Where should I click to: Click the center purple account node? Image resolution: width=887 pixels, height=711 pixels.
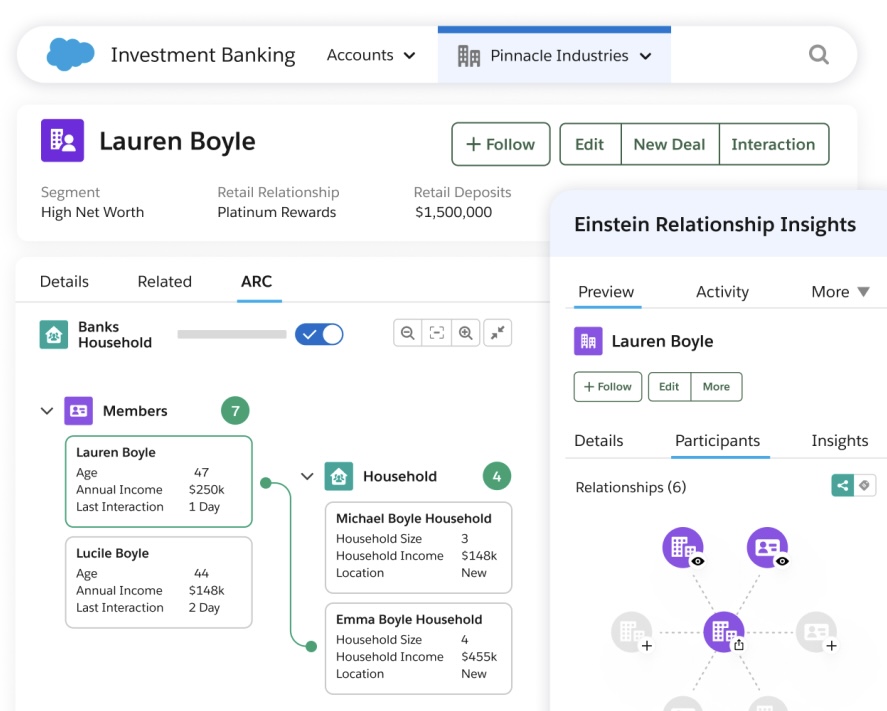tap(724, 632)
